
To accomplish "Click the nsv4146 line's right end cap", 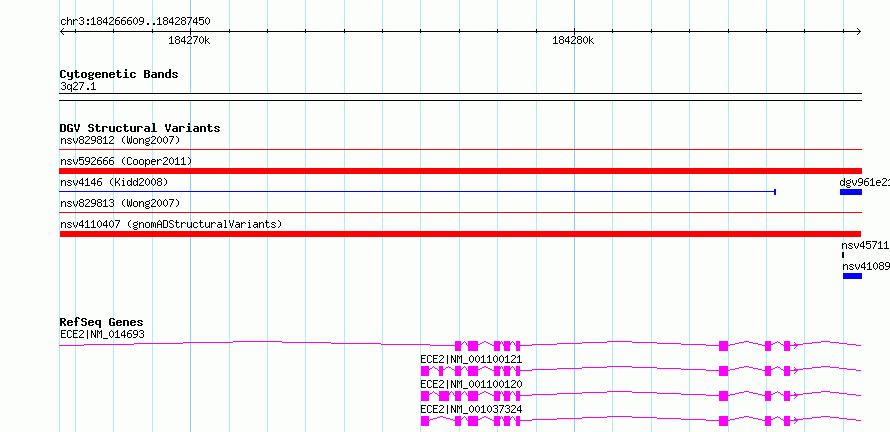I will [x=775, y=192].
